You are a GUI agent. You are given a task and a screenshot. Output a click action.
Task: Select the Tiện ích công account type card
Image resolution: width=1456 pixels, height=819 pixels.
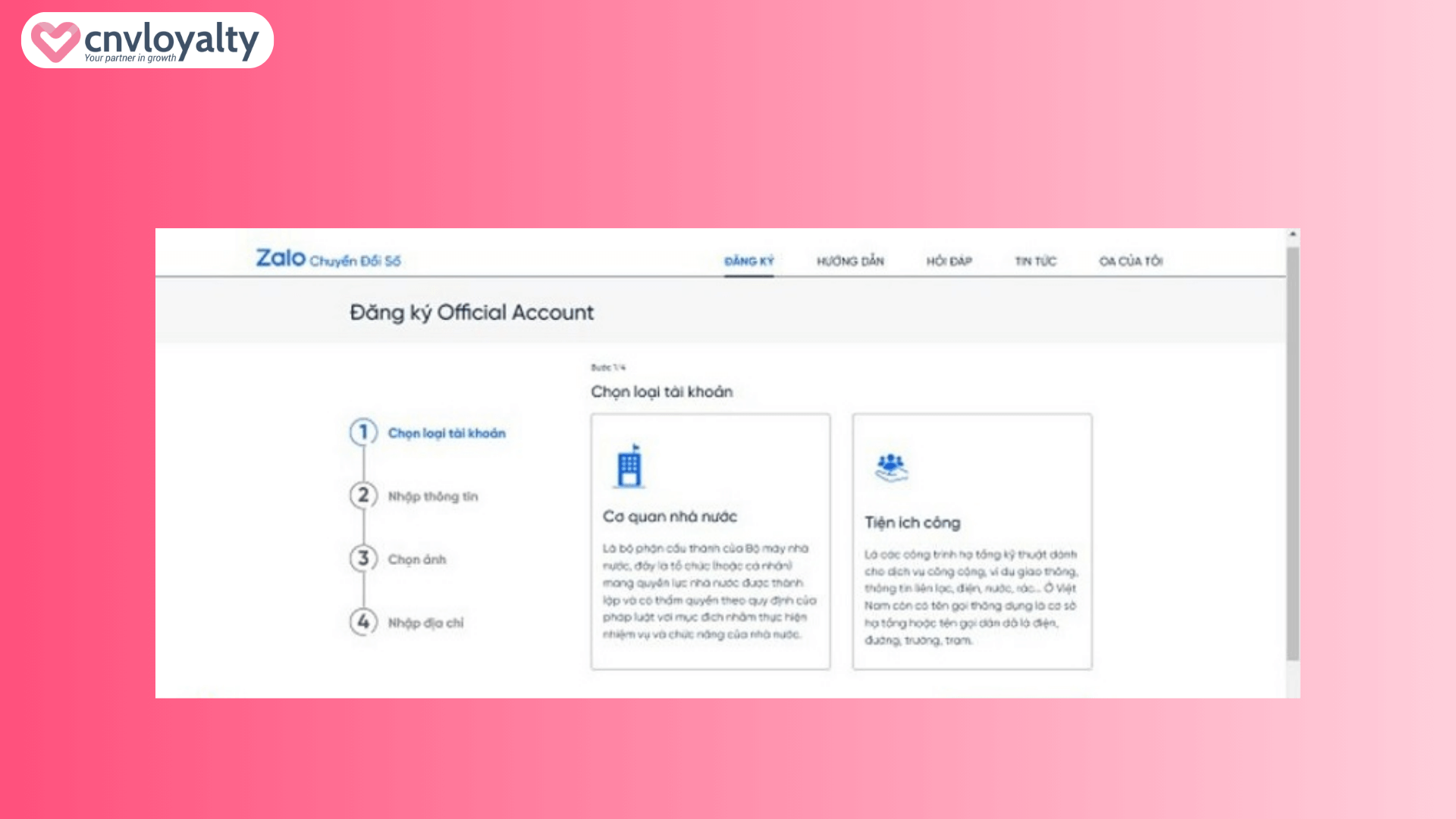coord(972,540)
